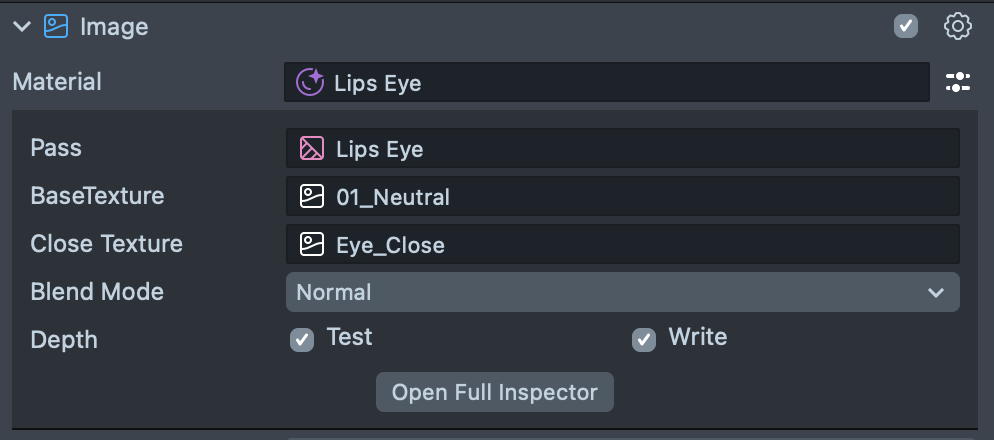Viewport: 994px width, 440px height.
Task: Click the Blend Mode property label
Action: click(97, 292)
